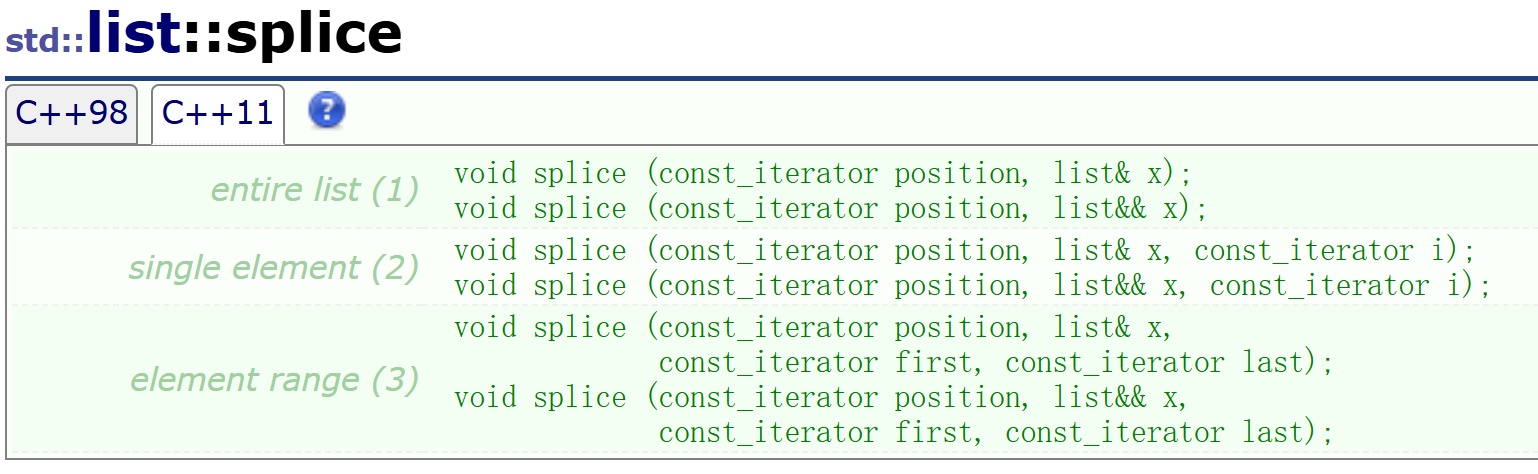Select the C++11 tab
1538x474 pixels.
pyautogui.click(x=217, y=114)
